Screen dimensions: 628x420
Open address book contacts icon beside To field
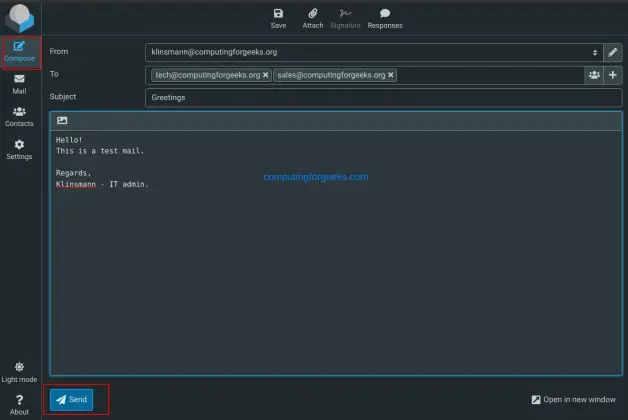coord(594,75)
